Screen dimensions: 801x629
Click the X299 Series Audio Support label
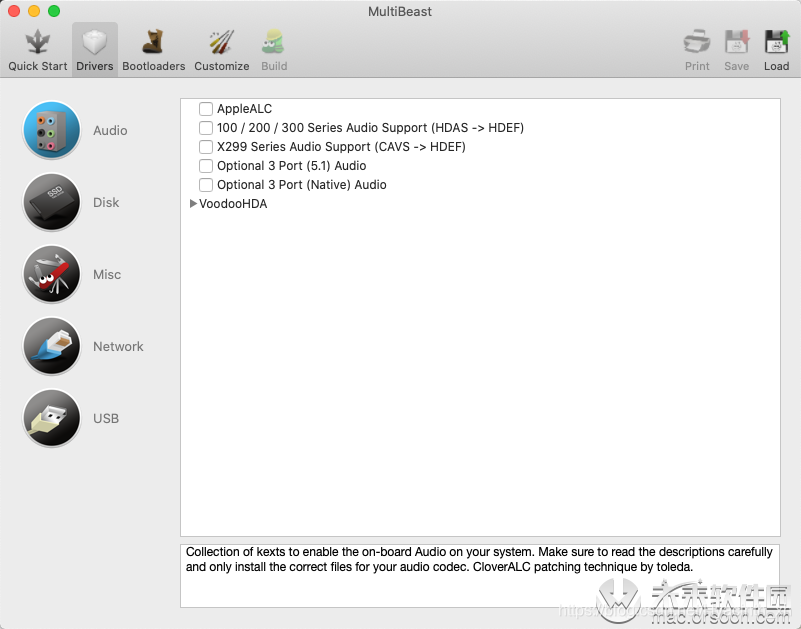coord(341,147)
